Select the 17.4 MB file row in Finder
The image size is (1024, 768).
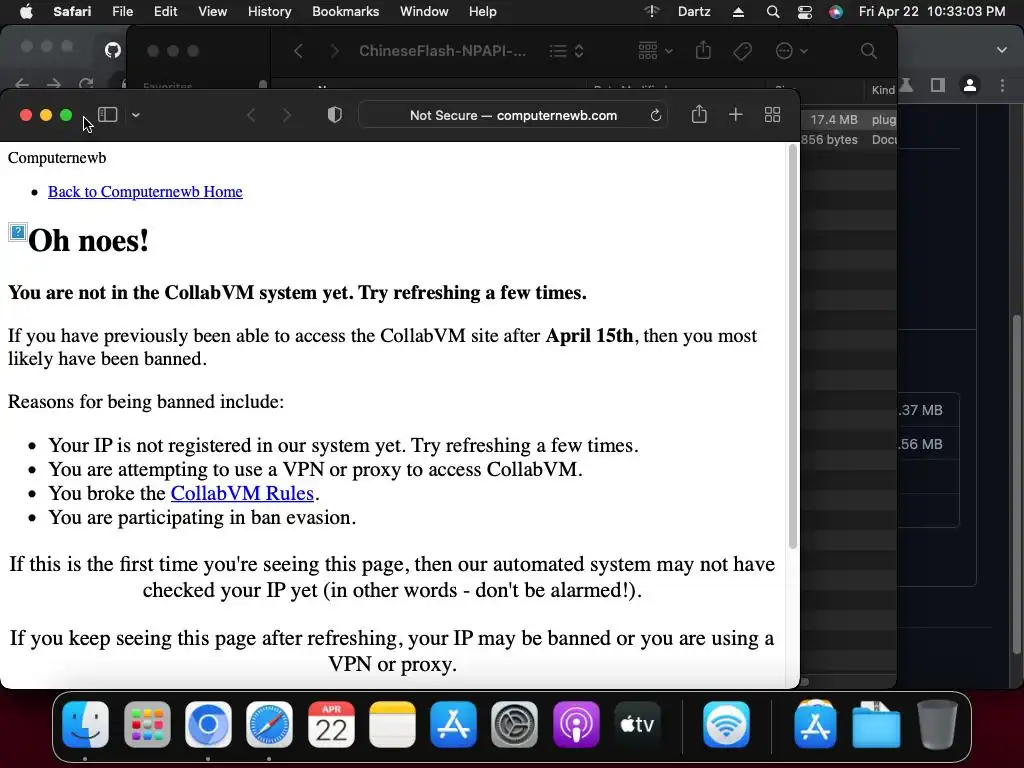coord(849,120)
